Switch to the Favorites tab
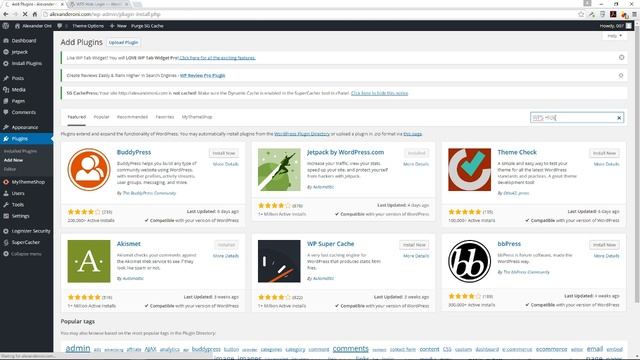 [x=165, y=117]
